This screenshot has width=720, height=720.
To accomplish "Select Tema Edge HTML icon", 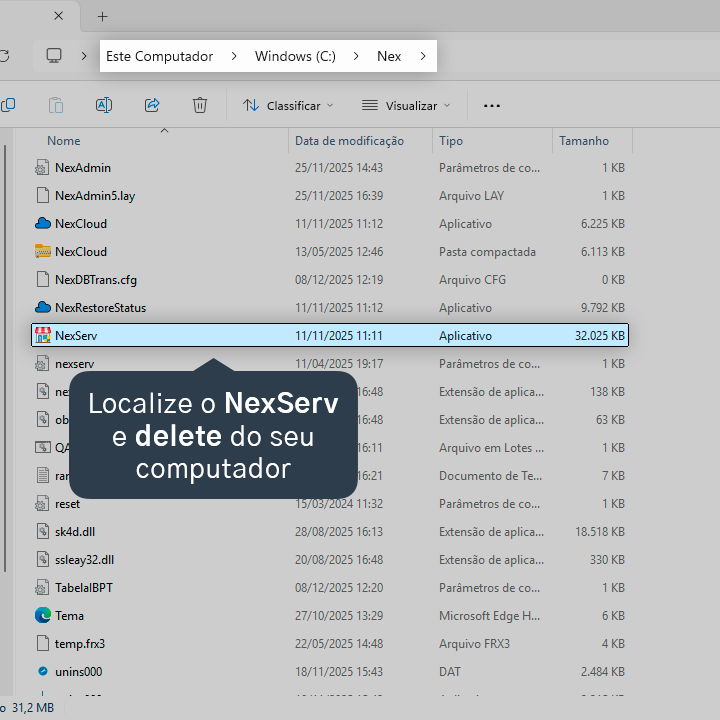I will tap(42, 616).
